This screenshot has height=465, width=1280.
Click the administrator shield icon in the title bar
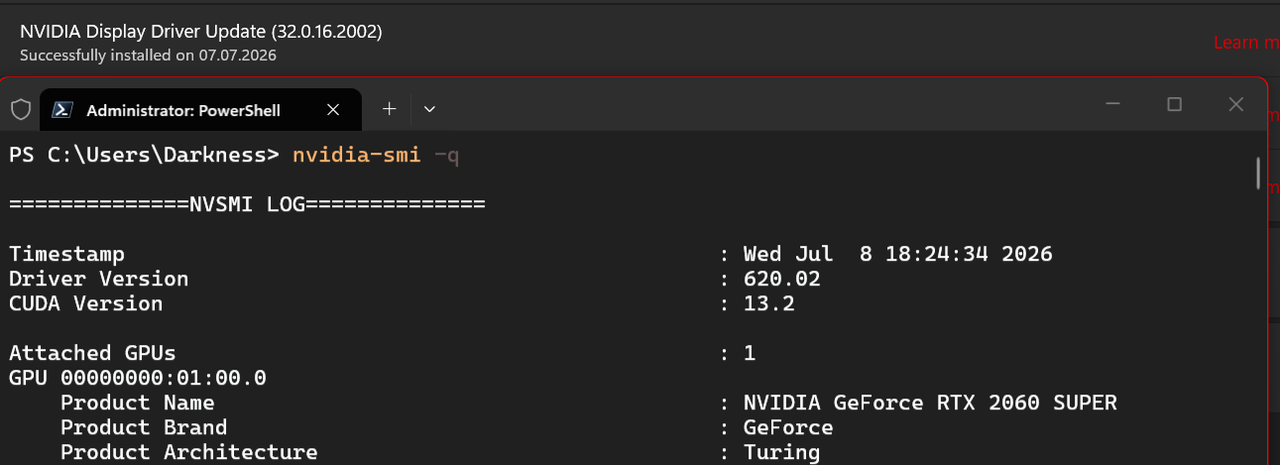click(20, 109)
